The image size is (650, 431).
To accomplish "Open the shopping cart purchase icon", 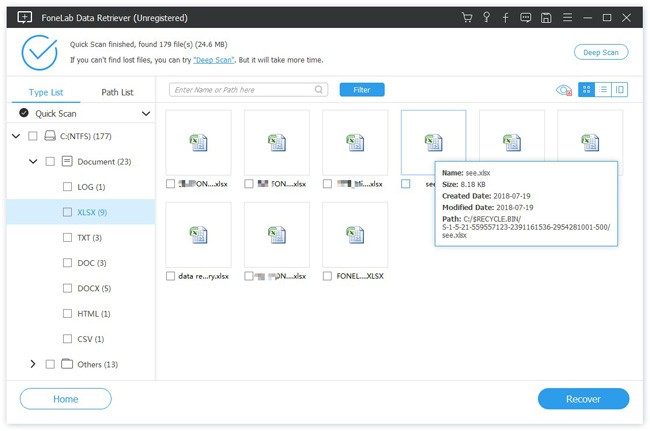I will 467,17.
